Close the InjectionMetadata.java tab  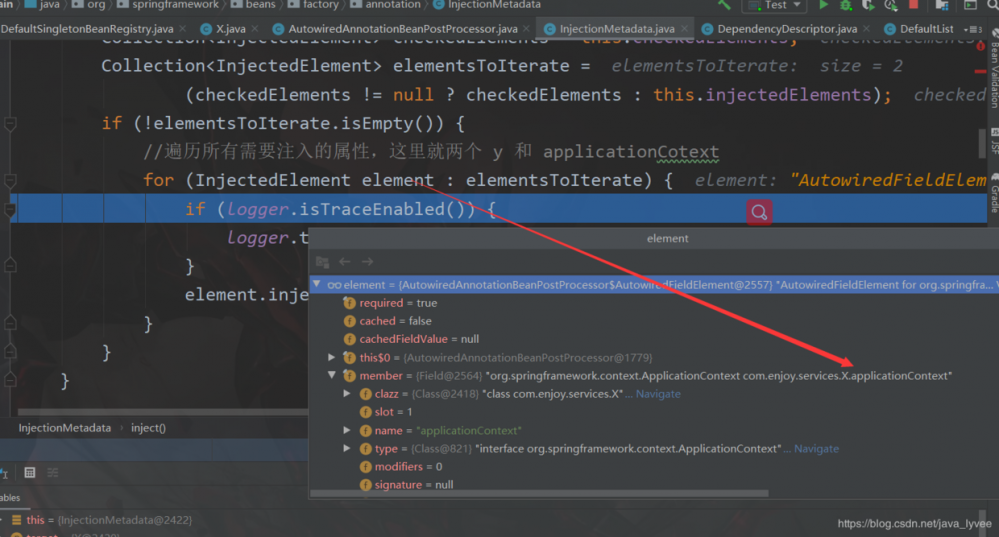pos(685,29)
